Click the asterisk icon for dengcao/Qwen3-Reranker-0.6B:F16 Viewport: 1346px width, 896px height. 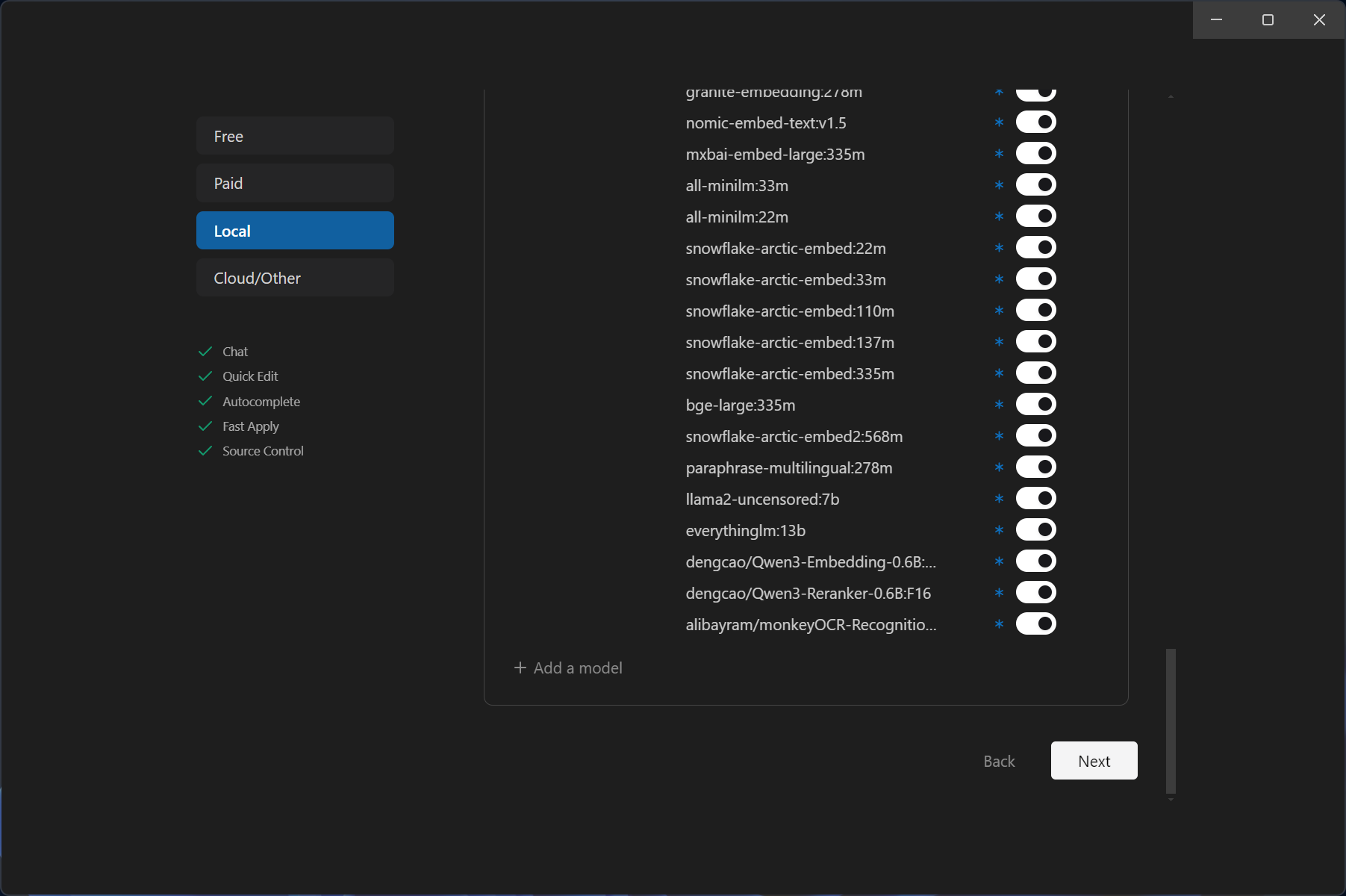(x=999, y=593)
